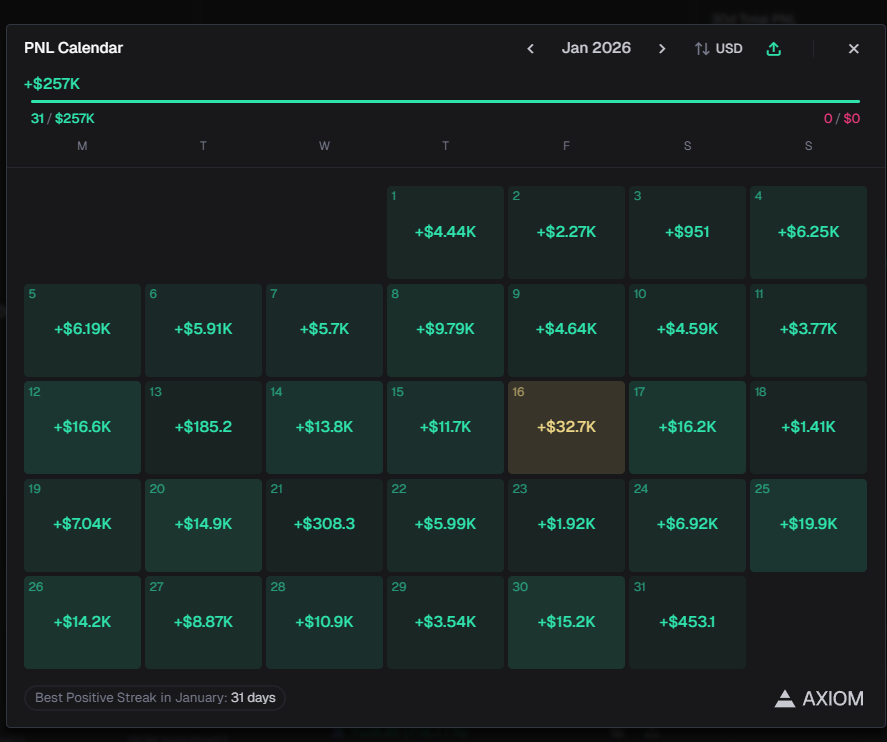Click day 9 cell +$4.64K
Image resolution: width=887 pixels, height=742 pixels.
(x=566, y=330)
